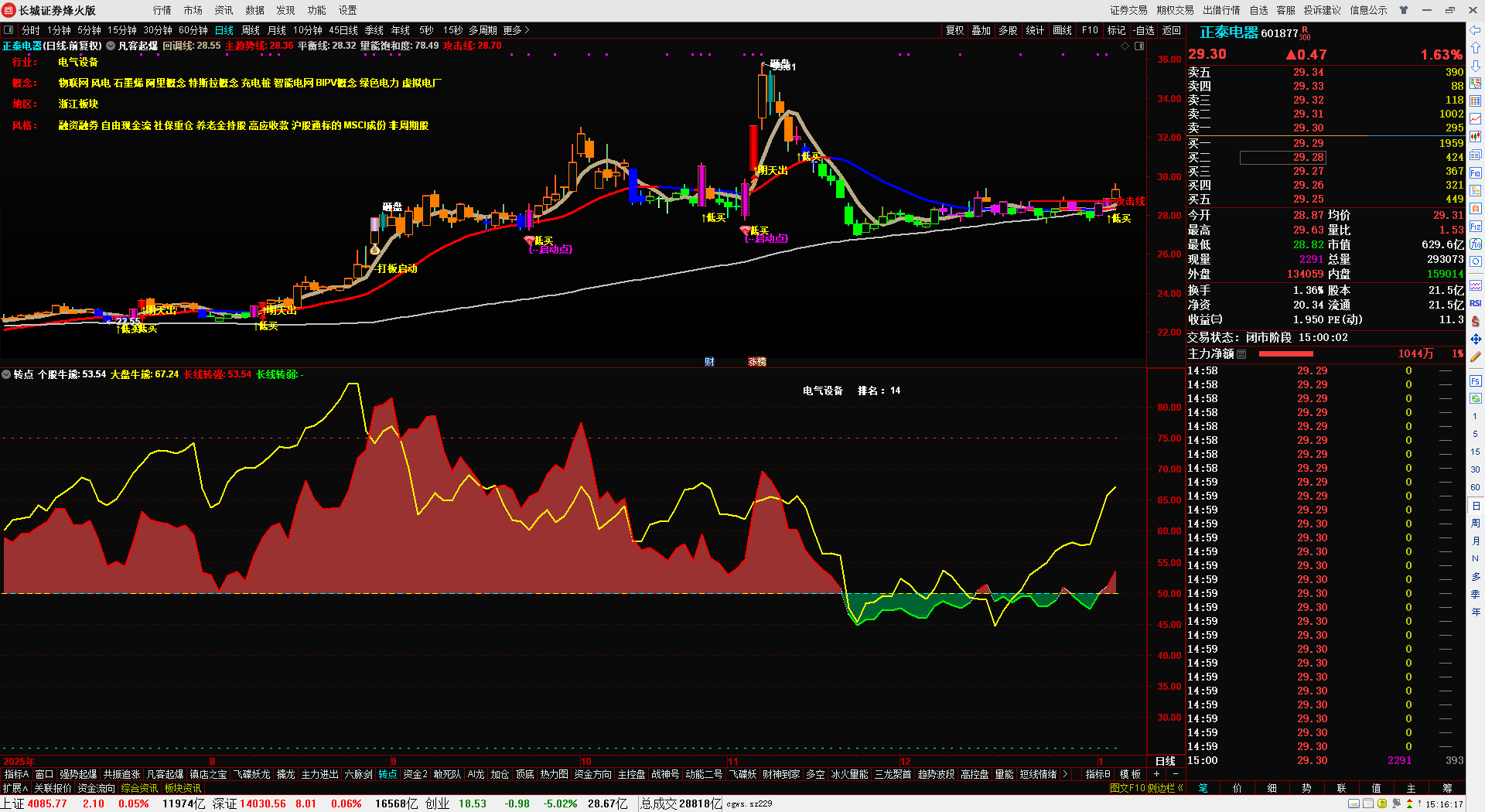Click the 画线 drawing button
This screenshot has width=1485, height=812.
click(x=1063, y=30)
